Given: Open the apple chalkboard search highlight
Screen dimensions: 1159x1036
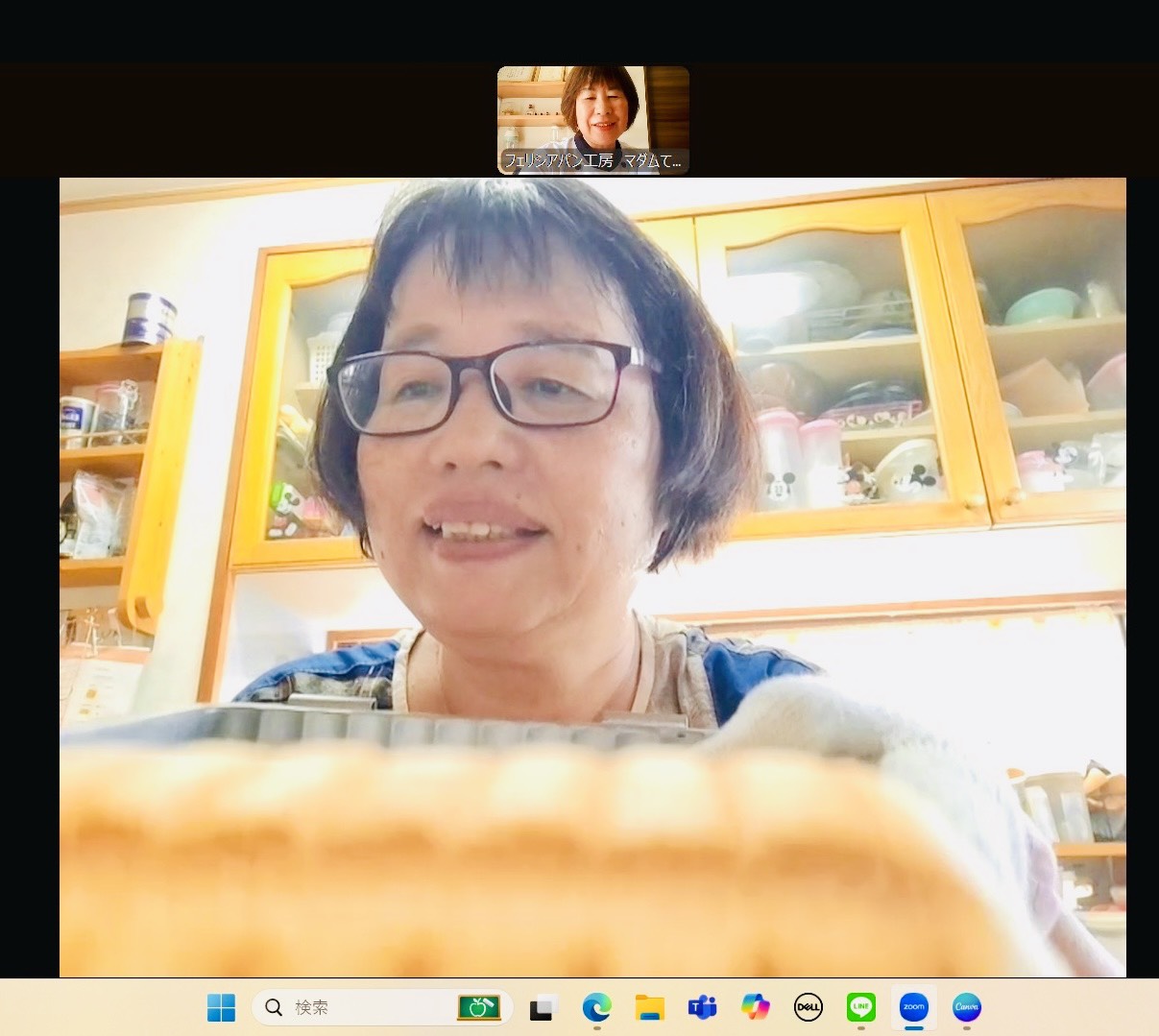Looking at the screenshot, I should point(478,1007).
